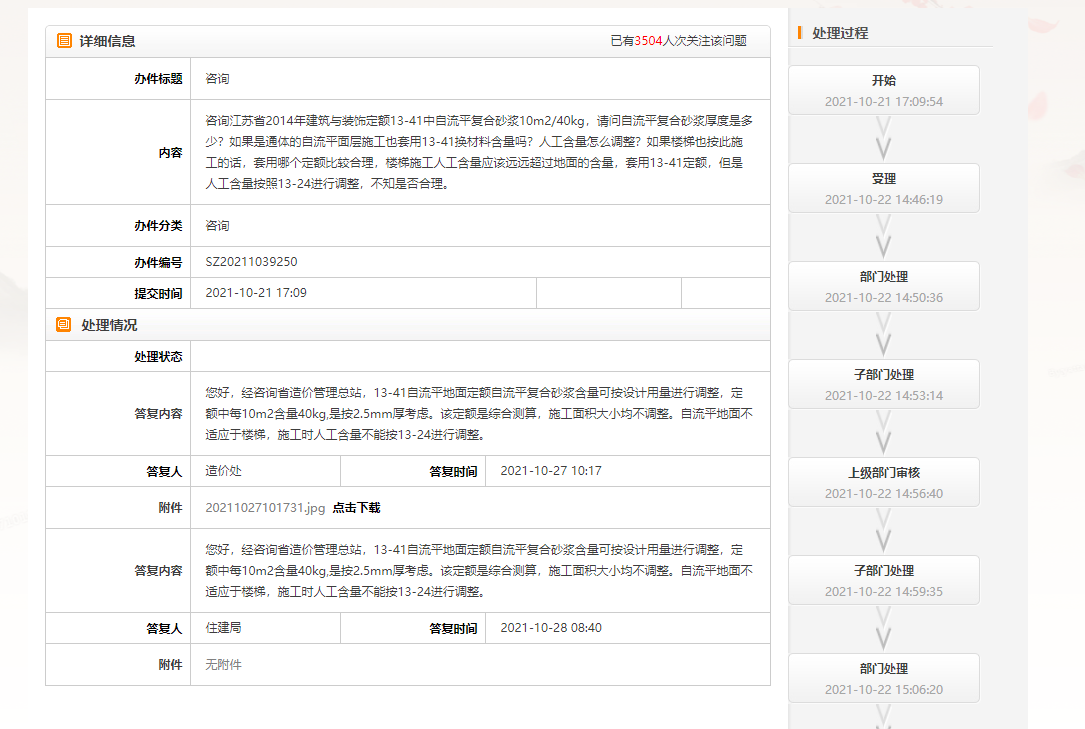The image size is (1085, 729).
Task: Click the orange 处理情况 section icon
Action: tap(64, 325)
